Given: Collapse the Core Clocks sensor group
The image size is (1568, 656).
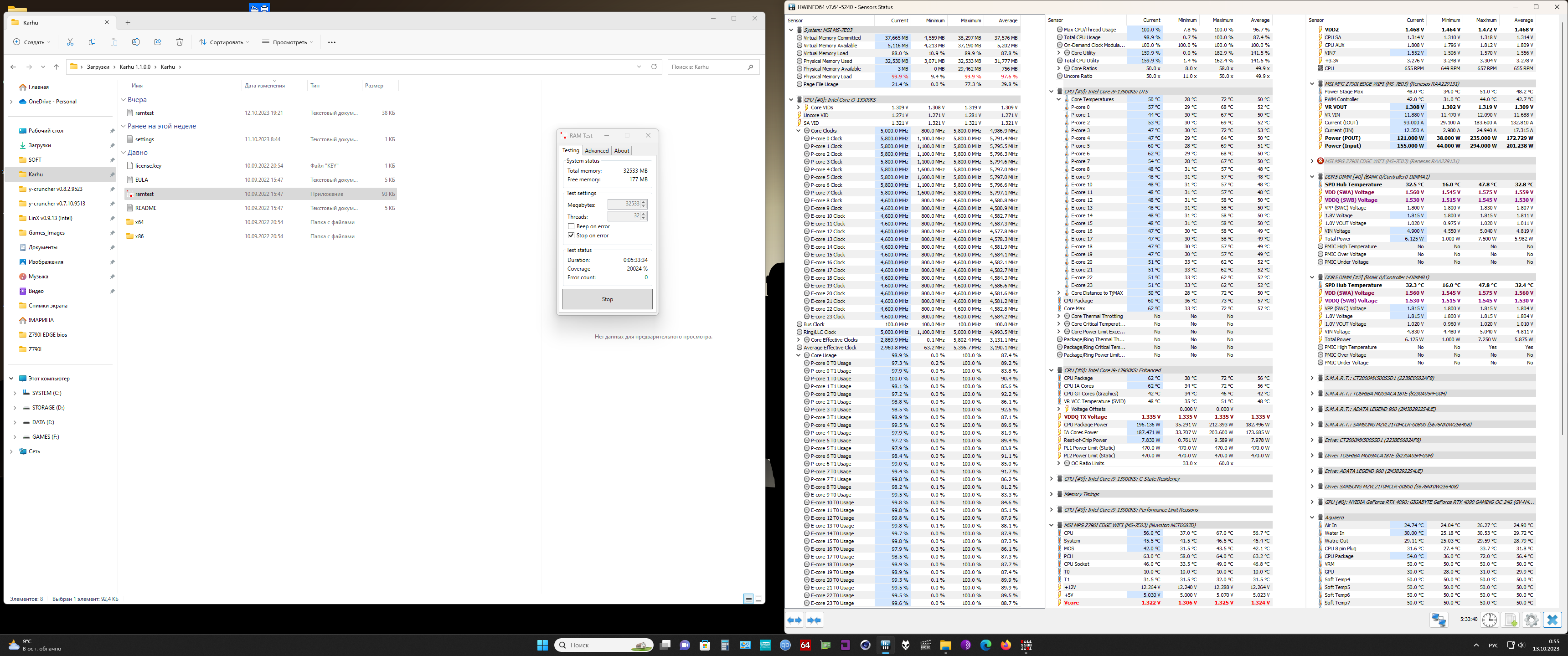Looking at the screenshot, I should point(799,131).
